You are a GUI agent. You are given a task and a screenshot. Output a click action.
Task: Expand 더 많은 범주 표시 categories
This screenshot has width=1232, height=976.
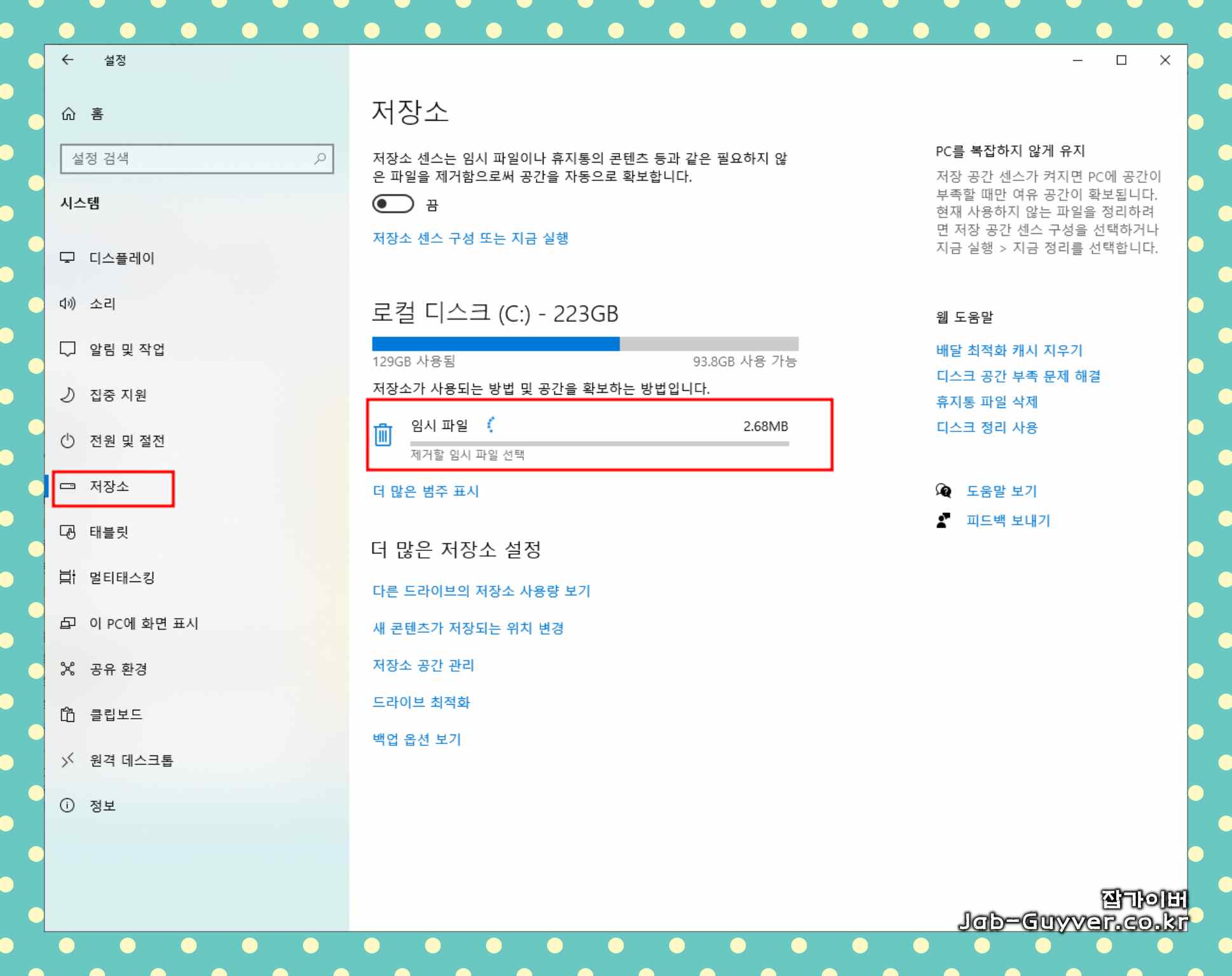[425, 491]
